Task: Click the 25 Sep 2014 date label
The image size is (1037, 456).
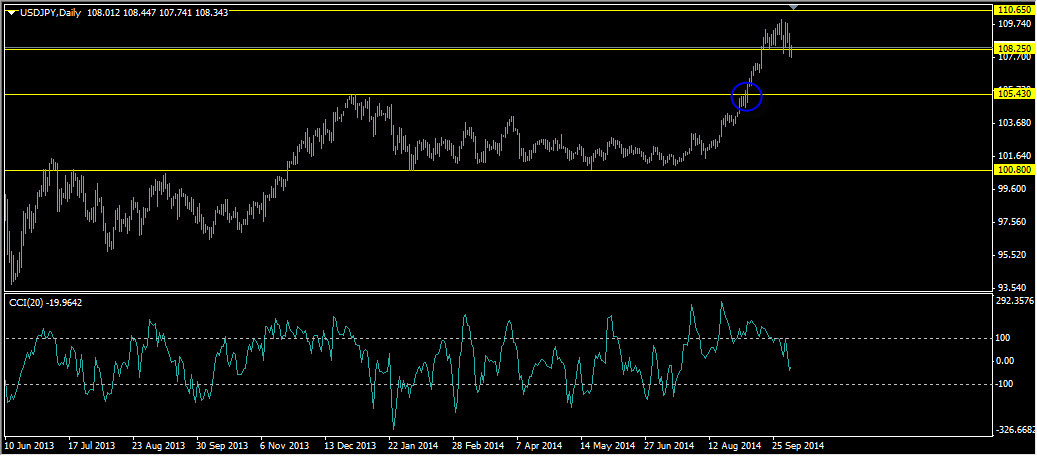Action: (x=797, y=445)
